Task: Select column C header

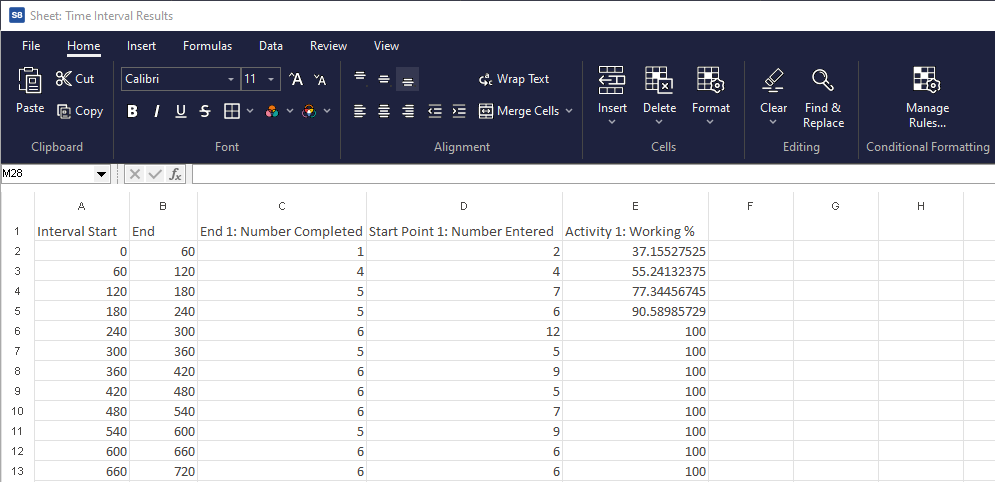Action: 282,206
